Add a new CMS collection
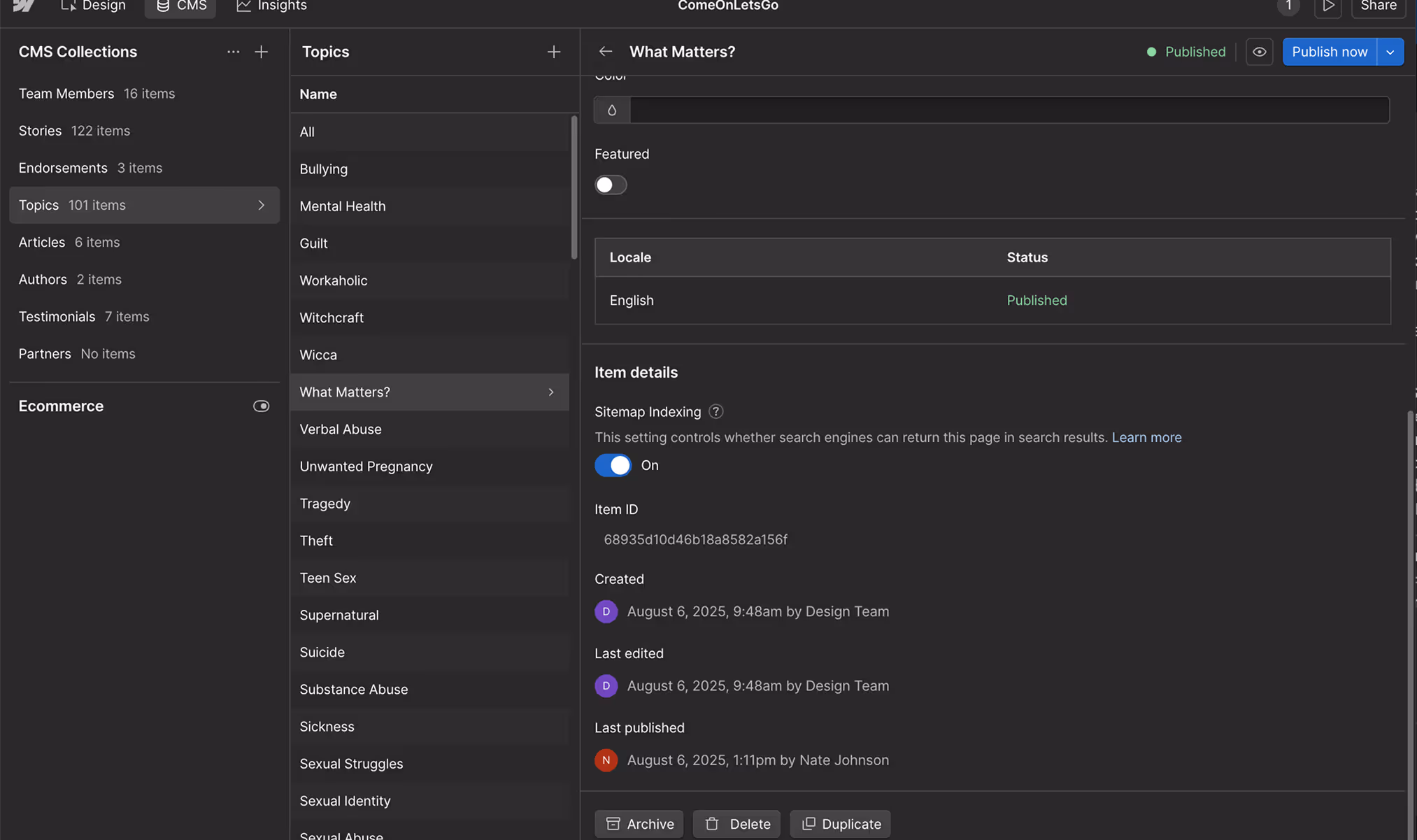This screenshot has width=1417, height=840. (x=261, y=52)
